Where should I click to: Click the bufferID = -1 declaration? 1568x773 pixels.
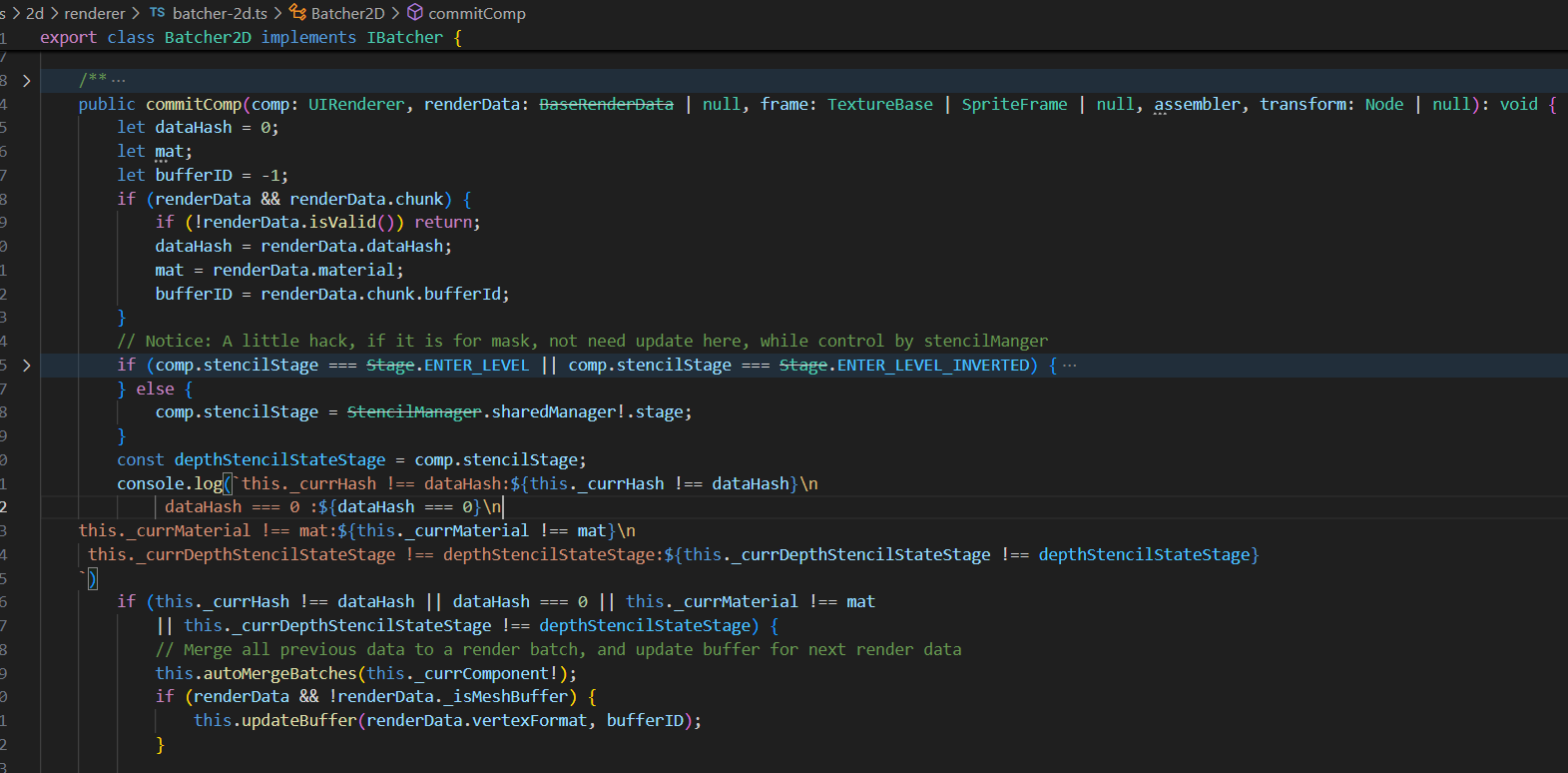pyautogui.click(x=203, y=176)
